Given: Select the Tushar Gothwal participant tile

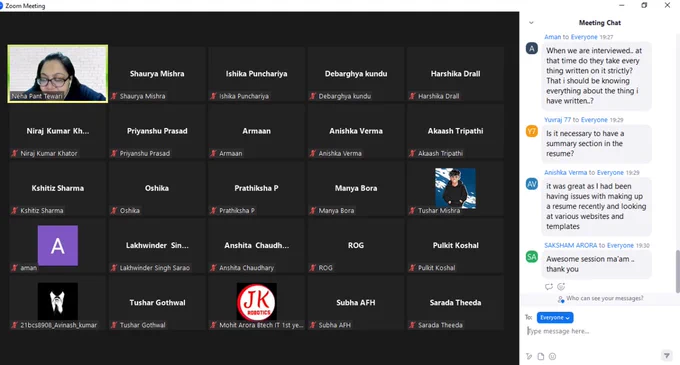Looking at the screenshot, I should point(157,303).
